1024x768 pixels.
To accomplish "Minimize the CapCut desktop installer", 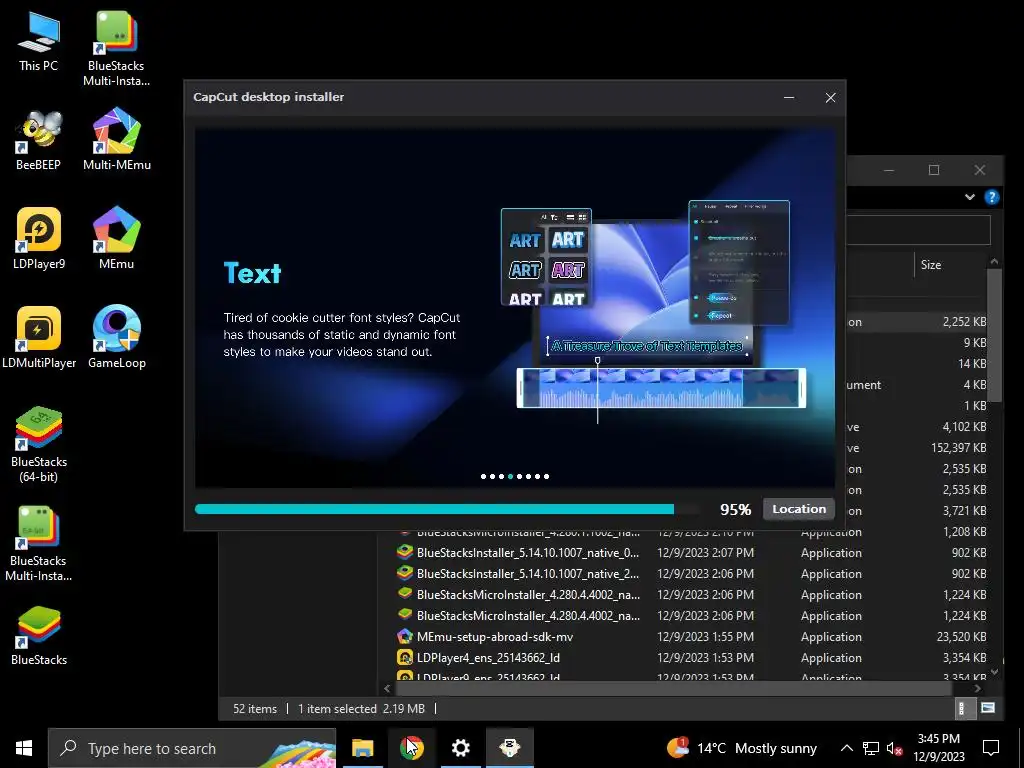I will [x=789, y=97].
